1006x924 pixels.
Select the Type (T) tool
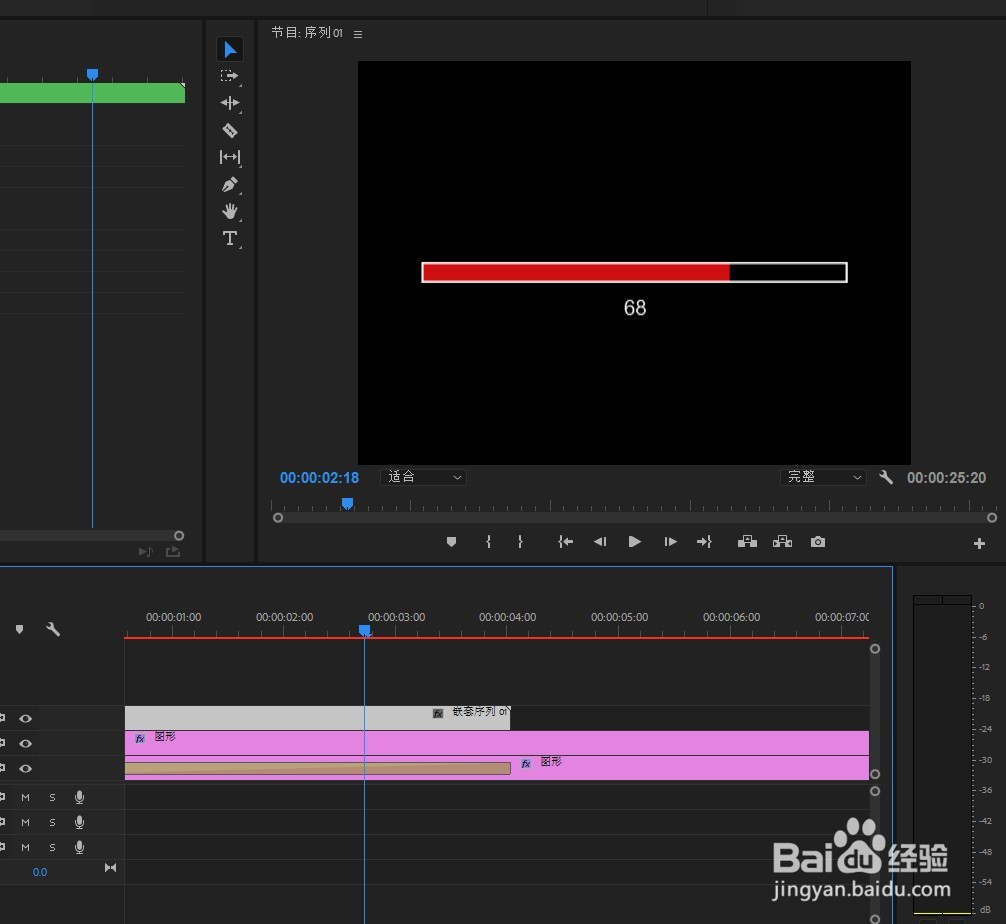coord(230,239)
